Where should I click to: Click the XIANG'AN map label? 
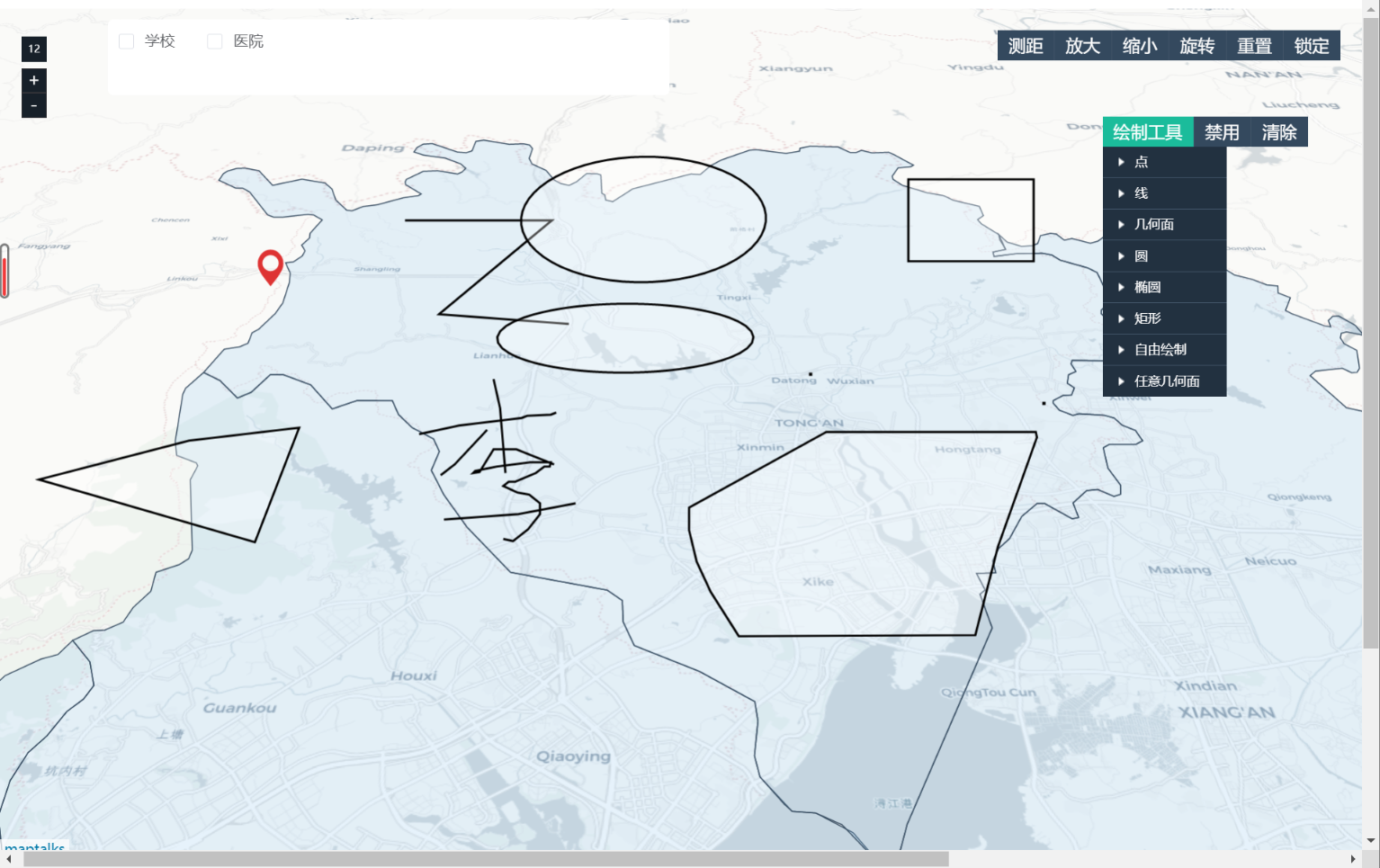click(1227, 712)
